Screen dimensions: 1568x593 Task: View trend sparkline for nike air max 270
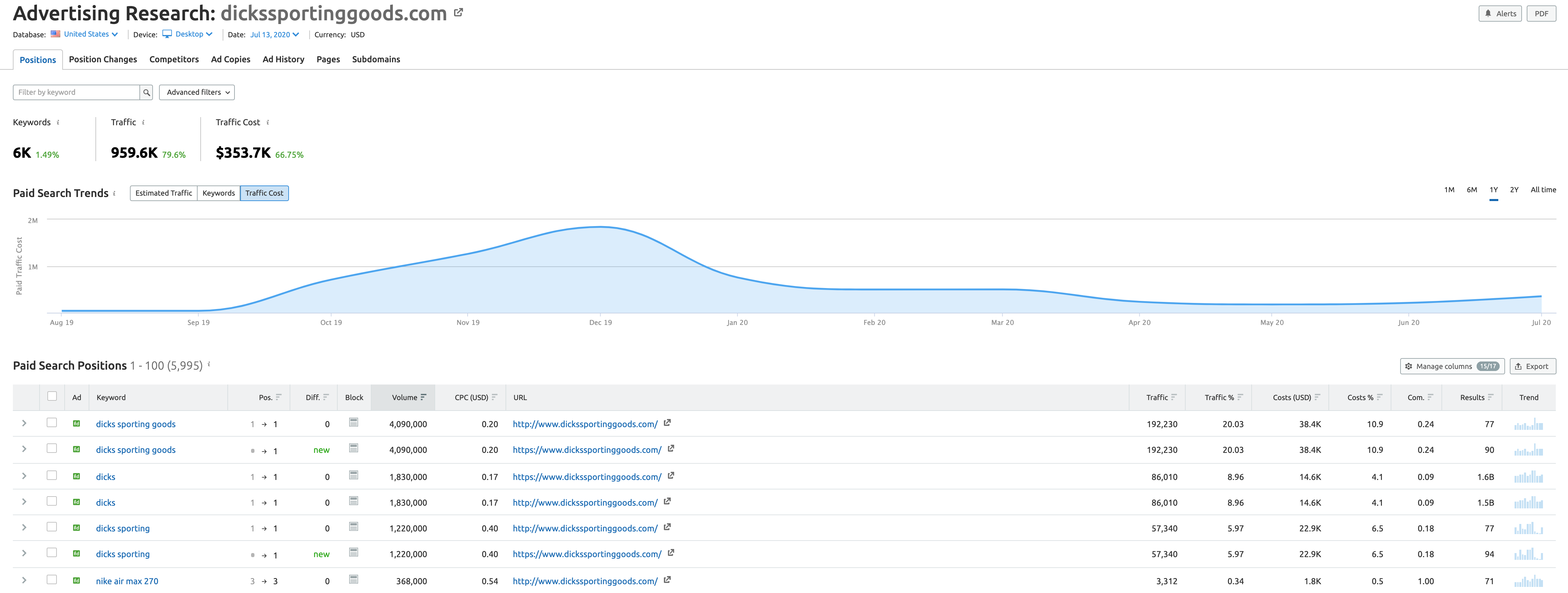[1528, 581]
